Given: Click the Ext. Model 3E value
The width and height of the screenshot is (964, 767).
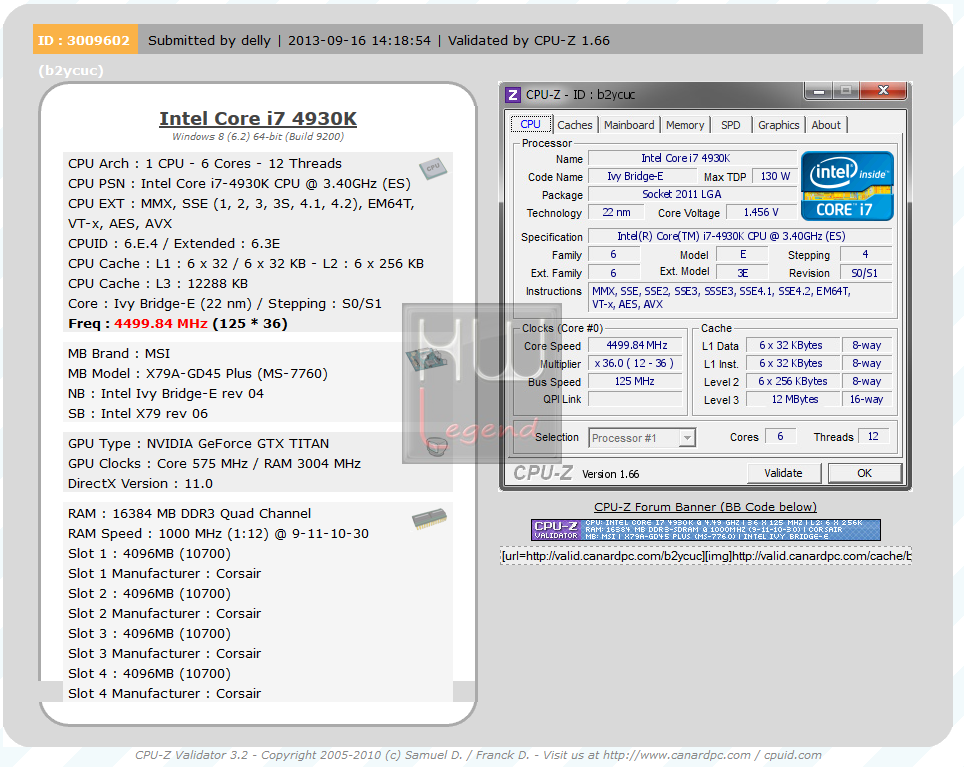Looking at the screenshot, I should (743, 273).
